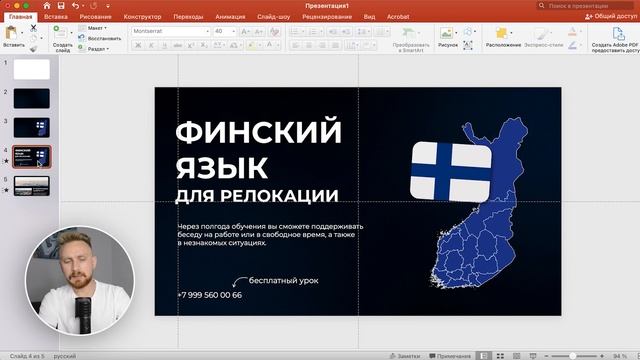Insert a text box with A icon
Image resolution: width=640 pixels, height=360 pixels.
point(468,45)
